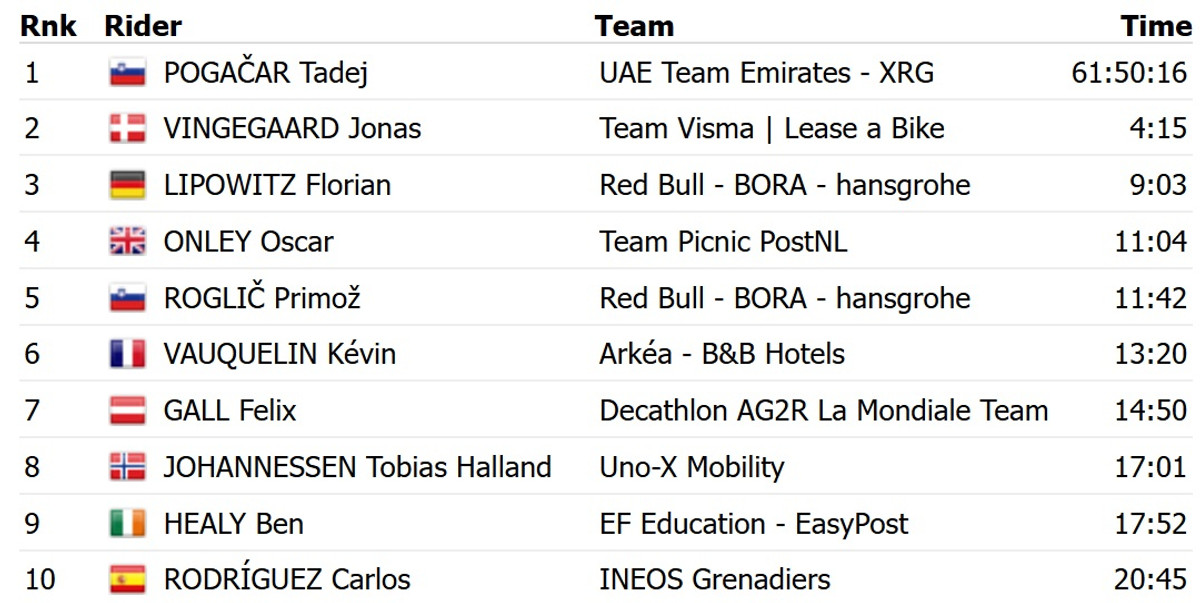Click the Irish flag beside HEALY Ben
Image resolution: width=1200 pixels, height=603 pixels.
click(x=128, y=524)
